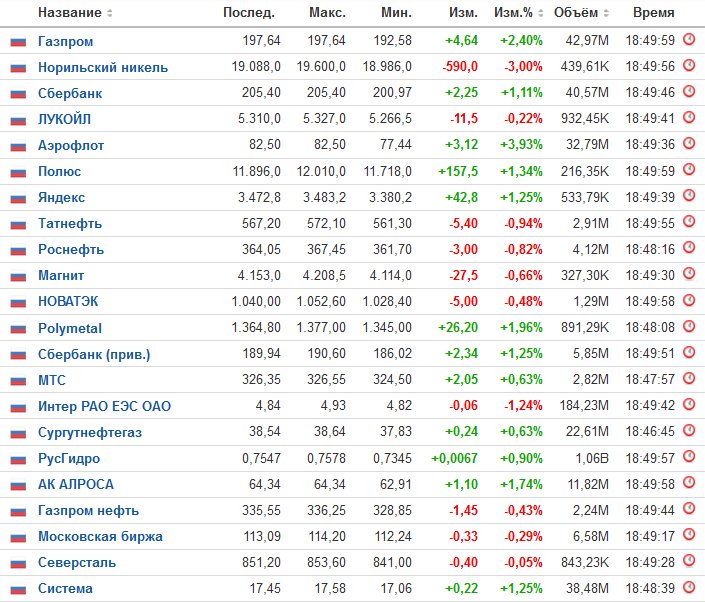Click the clock icon in Сбербанк 205,40 row
Viewport: 705px width, 602px height.
[x=689, y=91]
